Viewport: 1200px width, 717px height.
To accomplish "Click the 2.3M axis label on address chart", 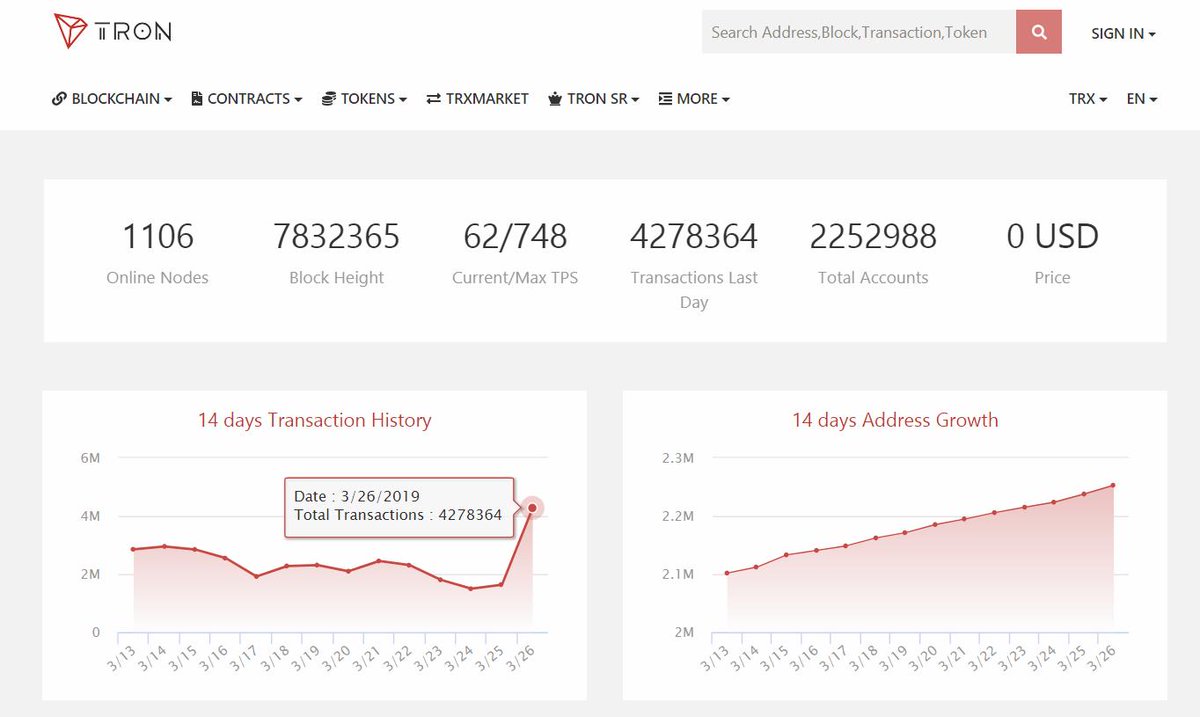I will (678, 458).
